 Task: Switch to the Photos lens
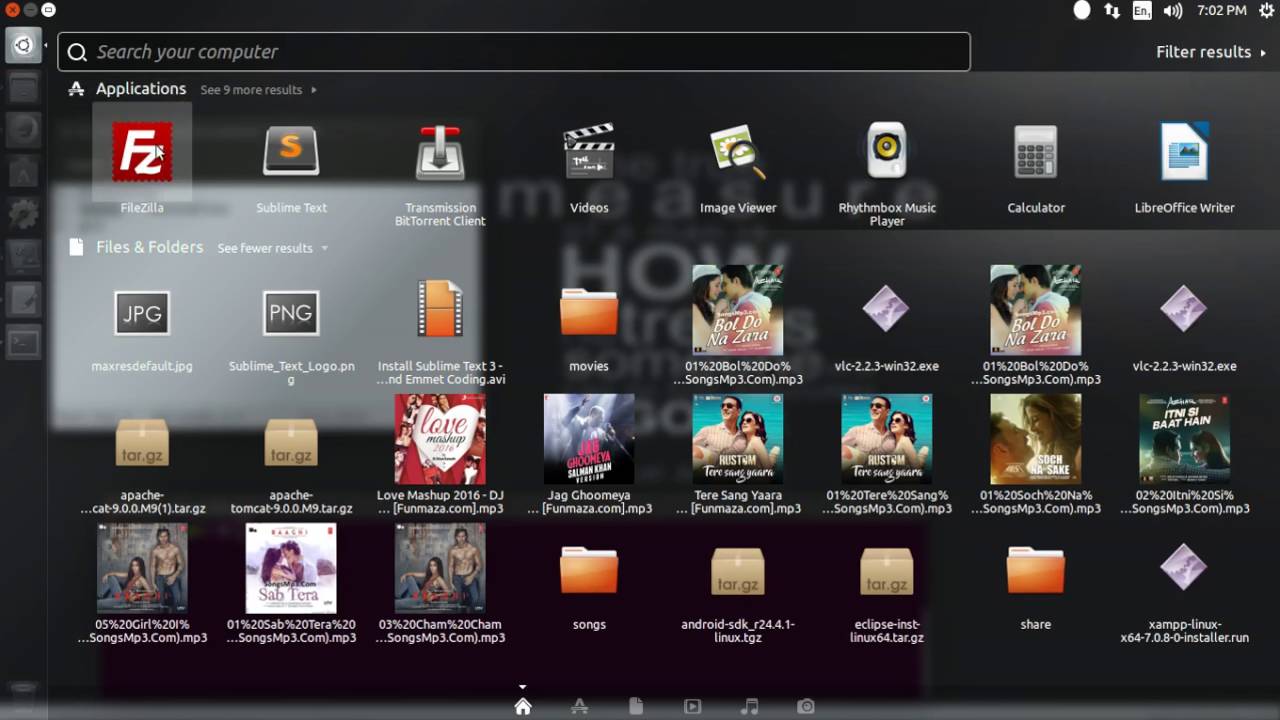(806, 707)
